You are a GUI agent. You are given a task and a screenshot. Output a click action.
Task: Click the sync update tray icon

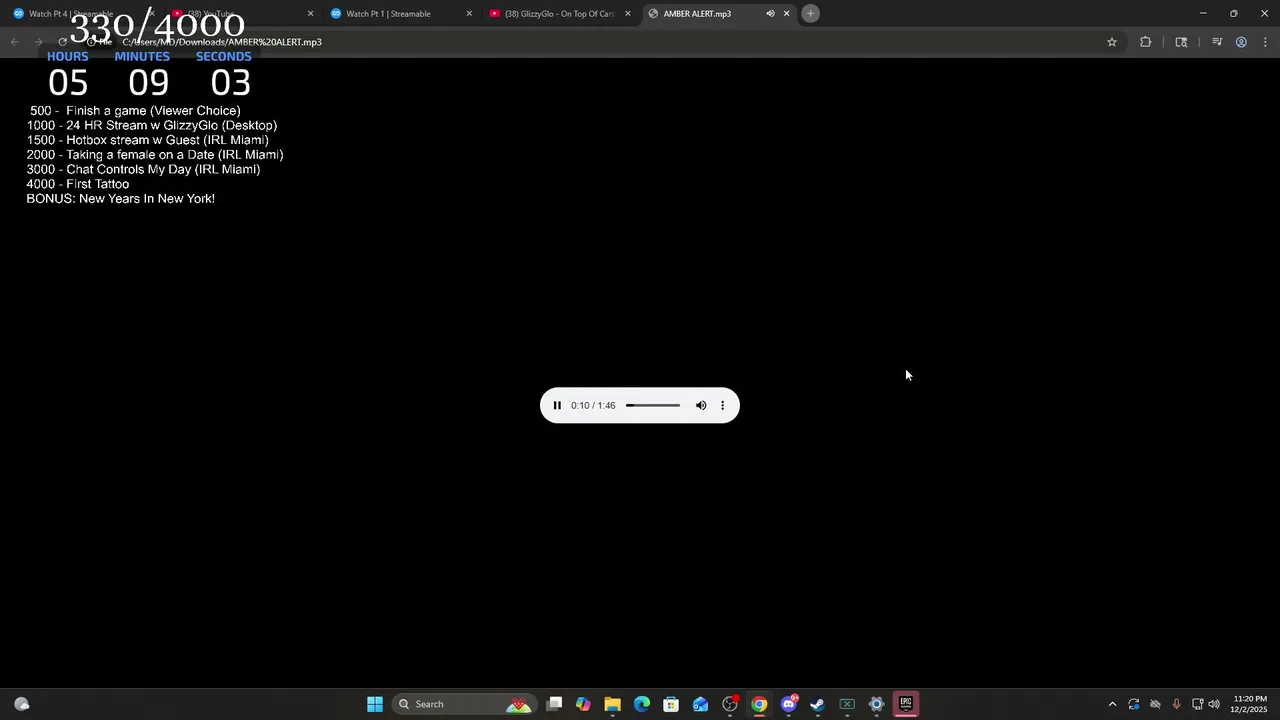[x=1134, y=704]
